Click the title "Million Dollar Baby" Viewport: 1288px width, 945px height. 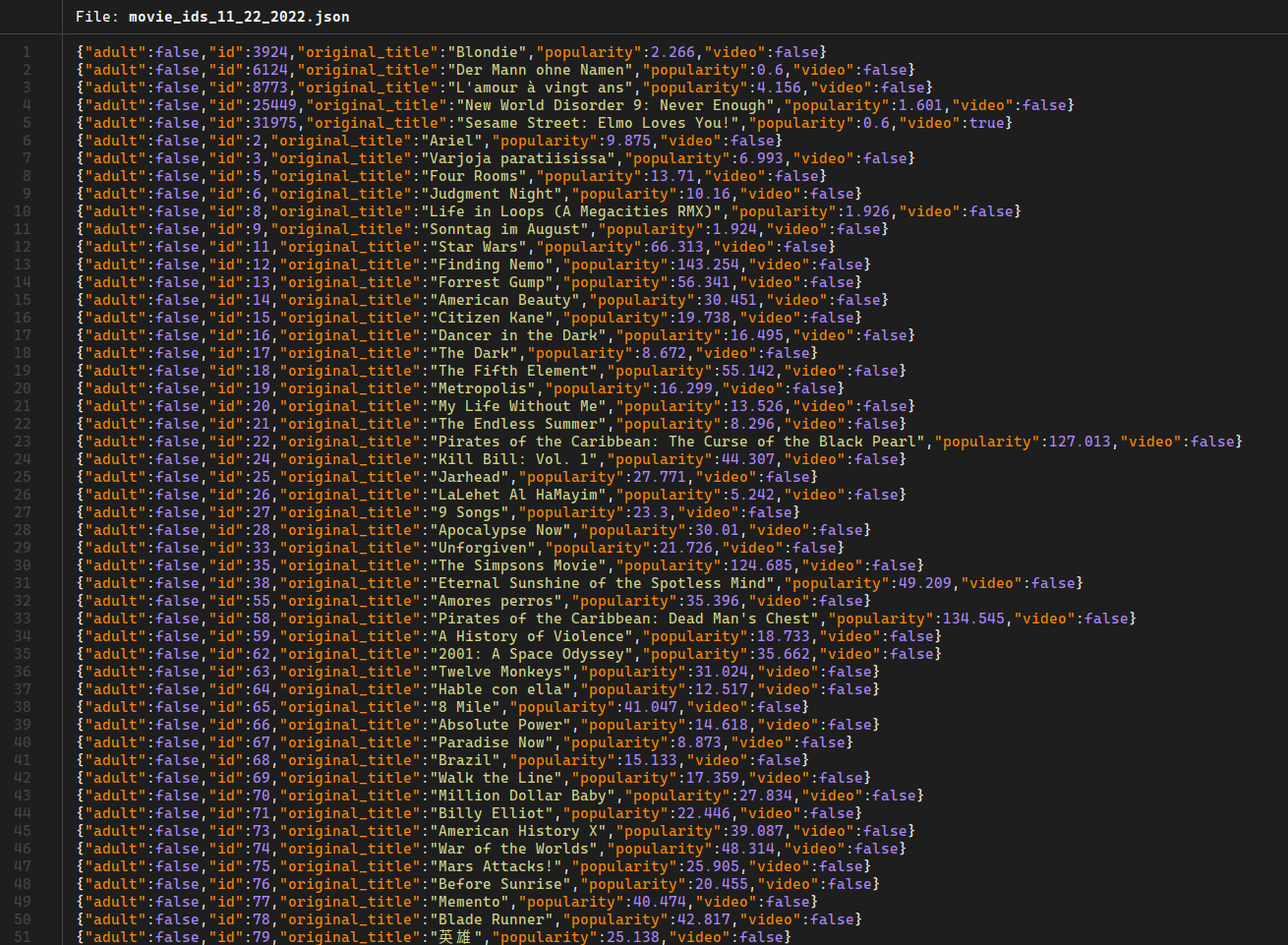(523, 796)
